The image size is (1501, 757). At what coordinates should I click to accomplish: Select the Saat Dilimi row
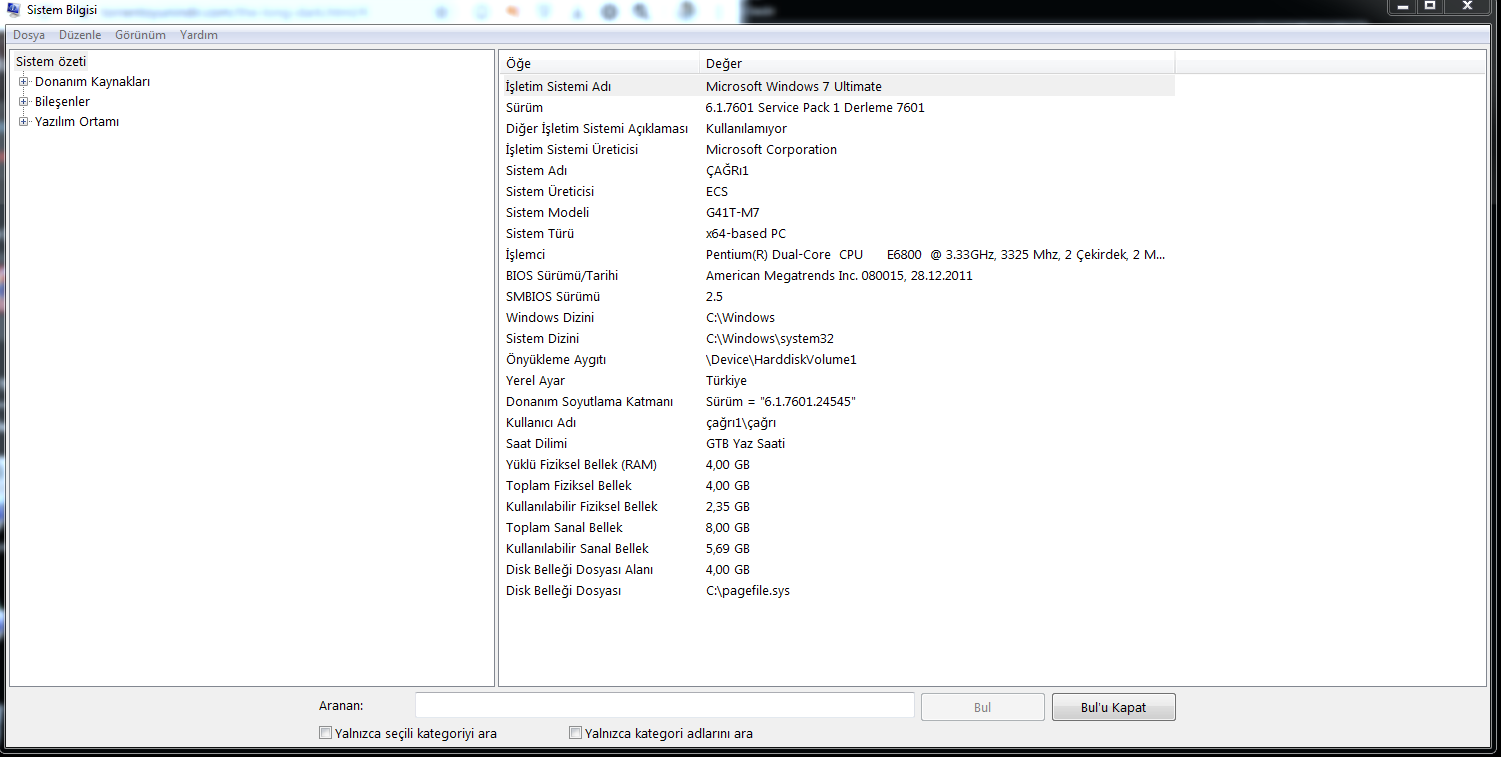837,444
